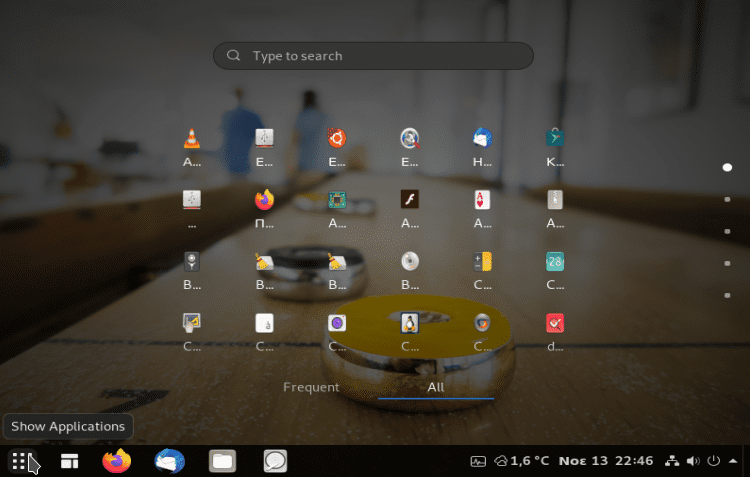This screenshot has width=750, height=477.
Task: Launch the silver disc burner app
Action: tap(410, 261)
